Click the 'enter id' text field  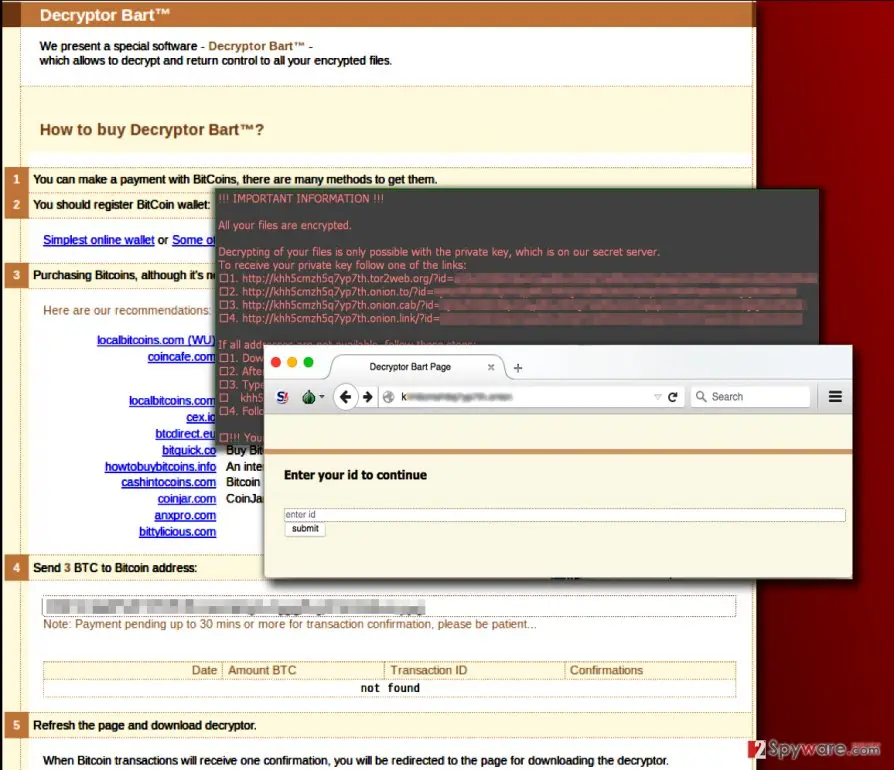[x=564, y=515]
